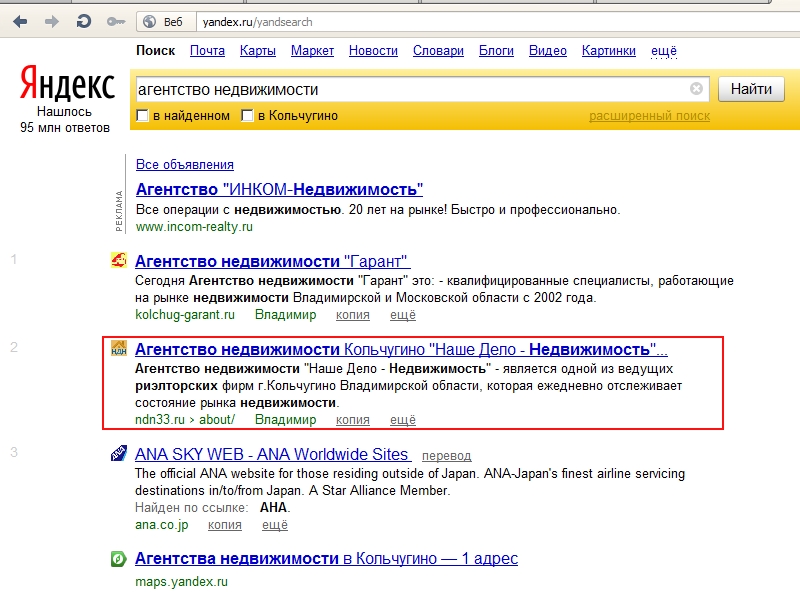This screenshot has height=600, width=800.
Task: Open 'Агентства недвижимости в Кольчугино — 1 адрес'
Action: coord(327,559)
